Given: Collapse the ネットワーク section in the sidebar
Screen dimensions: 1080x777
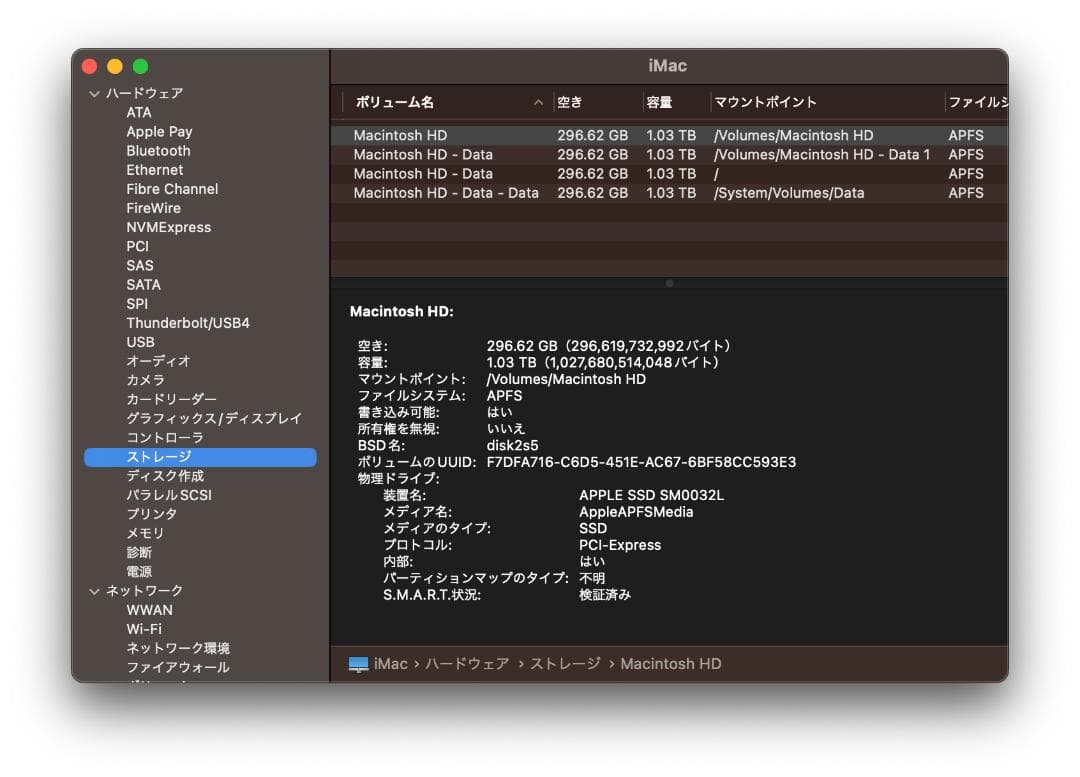Looking at the screenshot, I should [95, 590].
